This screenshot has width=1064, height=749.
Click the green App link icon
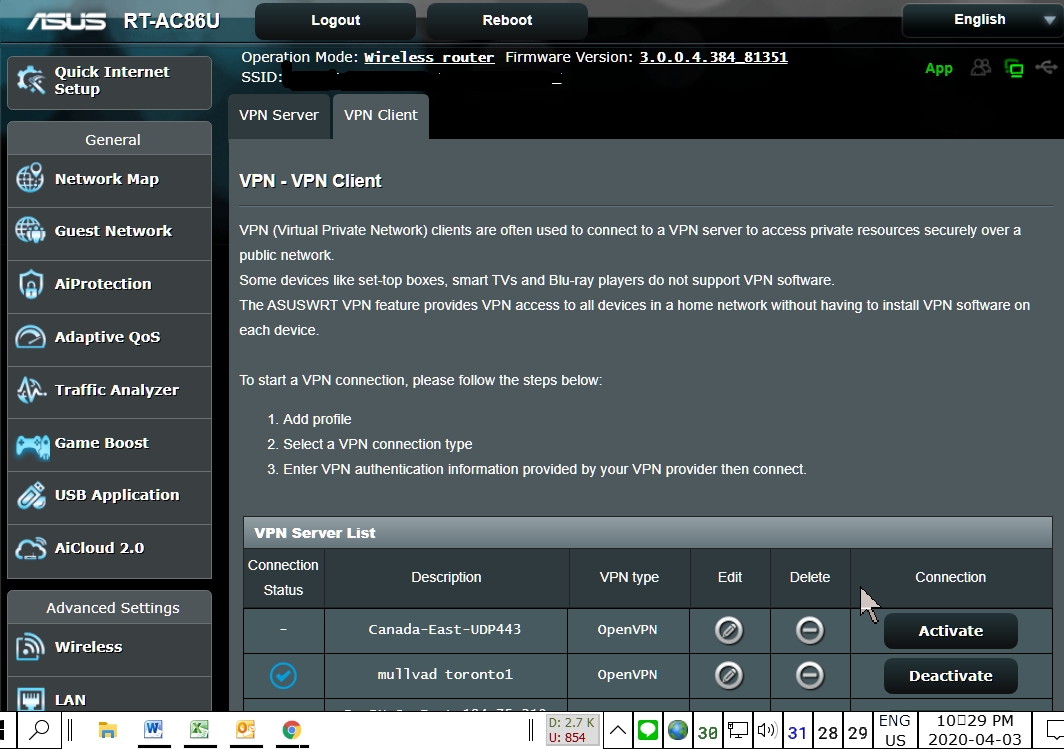click(x=938, y=69)
